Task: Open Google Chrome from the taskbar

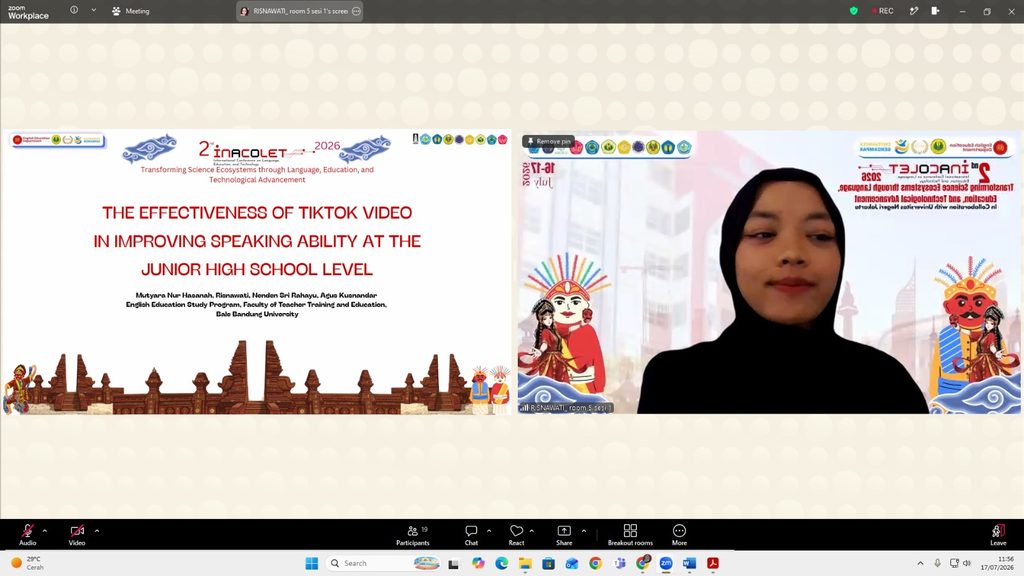Action: point(596,563)
